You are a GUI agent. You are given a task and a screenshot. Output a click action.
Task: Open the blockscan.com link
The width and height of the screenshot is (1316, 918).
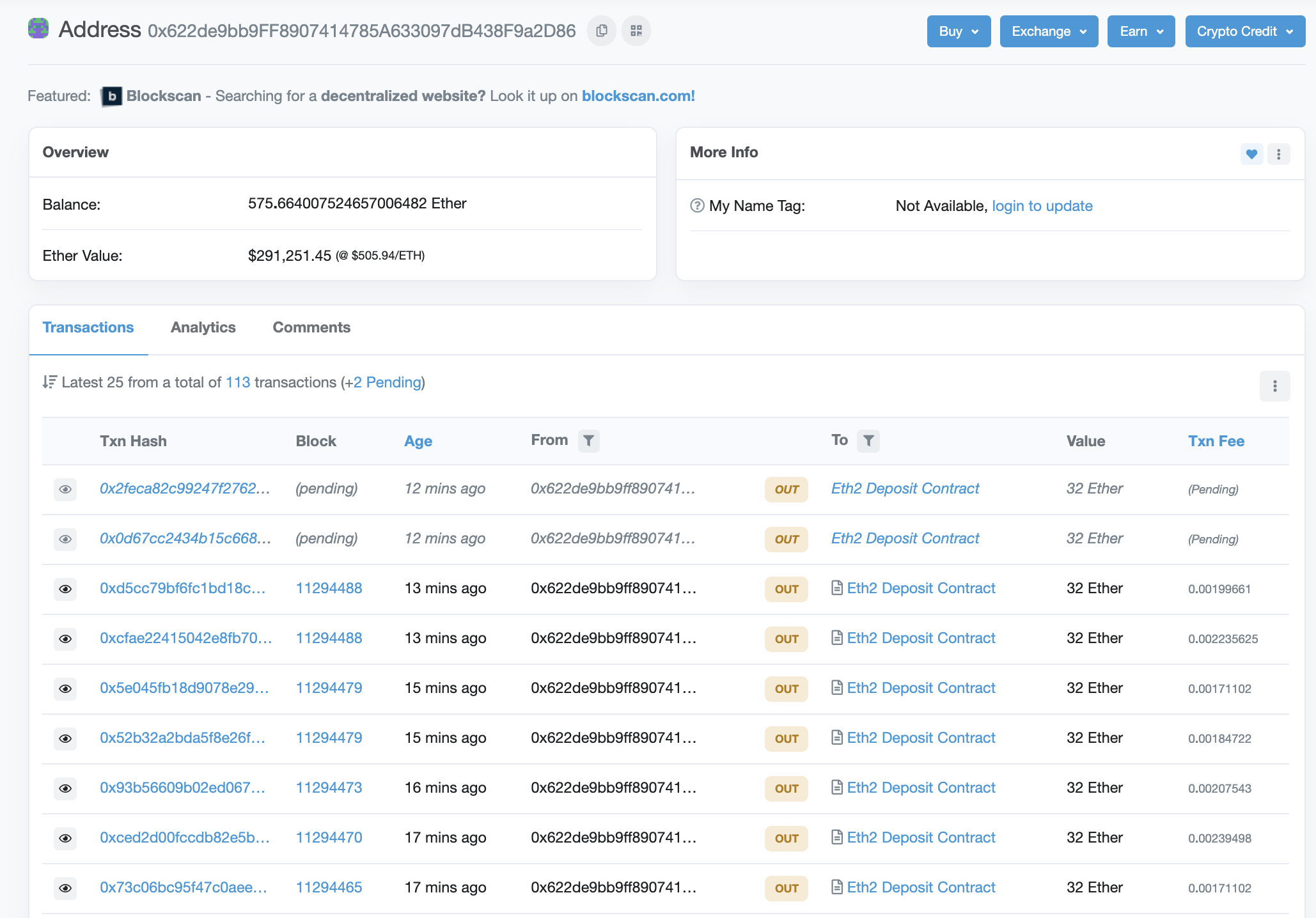638,96
